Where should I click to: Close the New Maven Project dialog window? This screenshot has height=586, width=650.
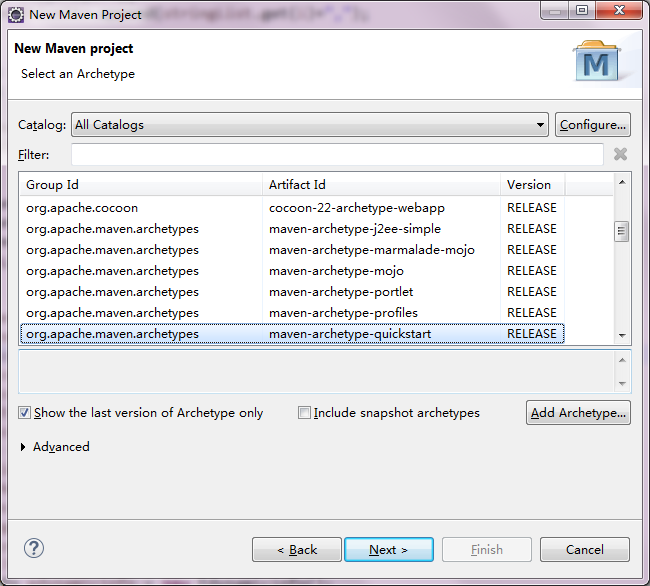(x=619, y=10)
